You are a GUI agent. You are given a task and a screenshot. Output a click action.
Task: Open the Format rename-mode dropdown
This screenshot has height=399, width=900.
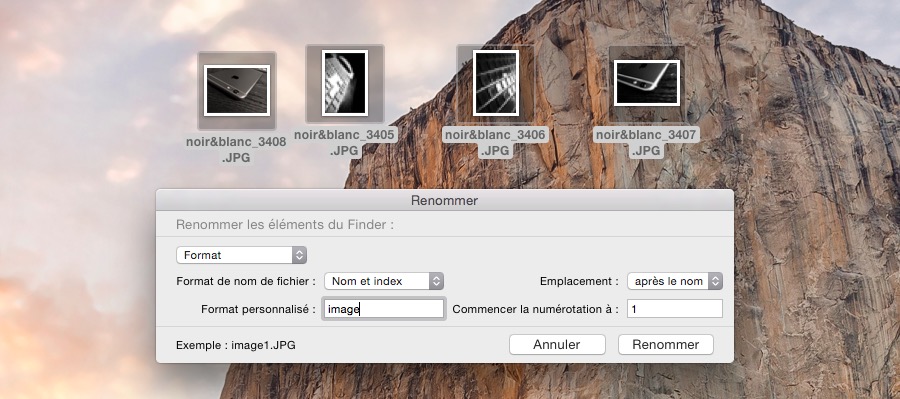pyautogui.click(x=241, y=255)
